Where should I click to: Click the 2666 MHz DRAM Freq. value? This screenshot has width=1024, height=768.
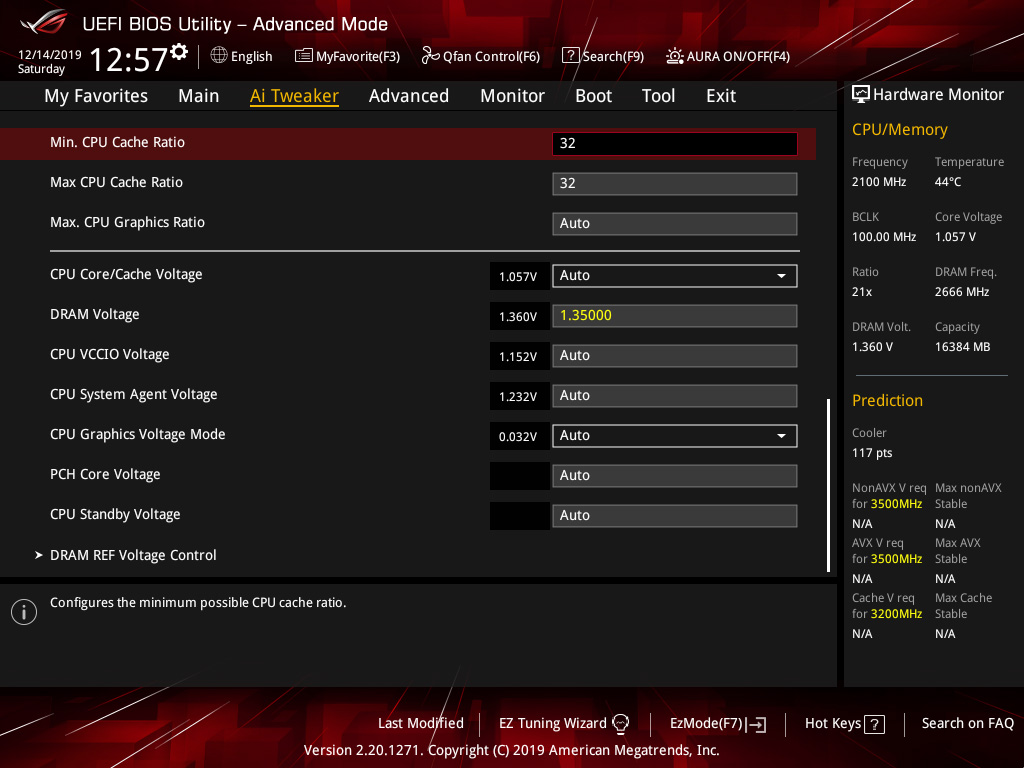(x=962, y=292)
